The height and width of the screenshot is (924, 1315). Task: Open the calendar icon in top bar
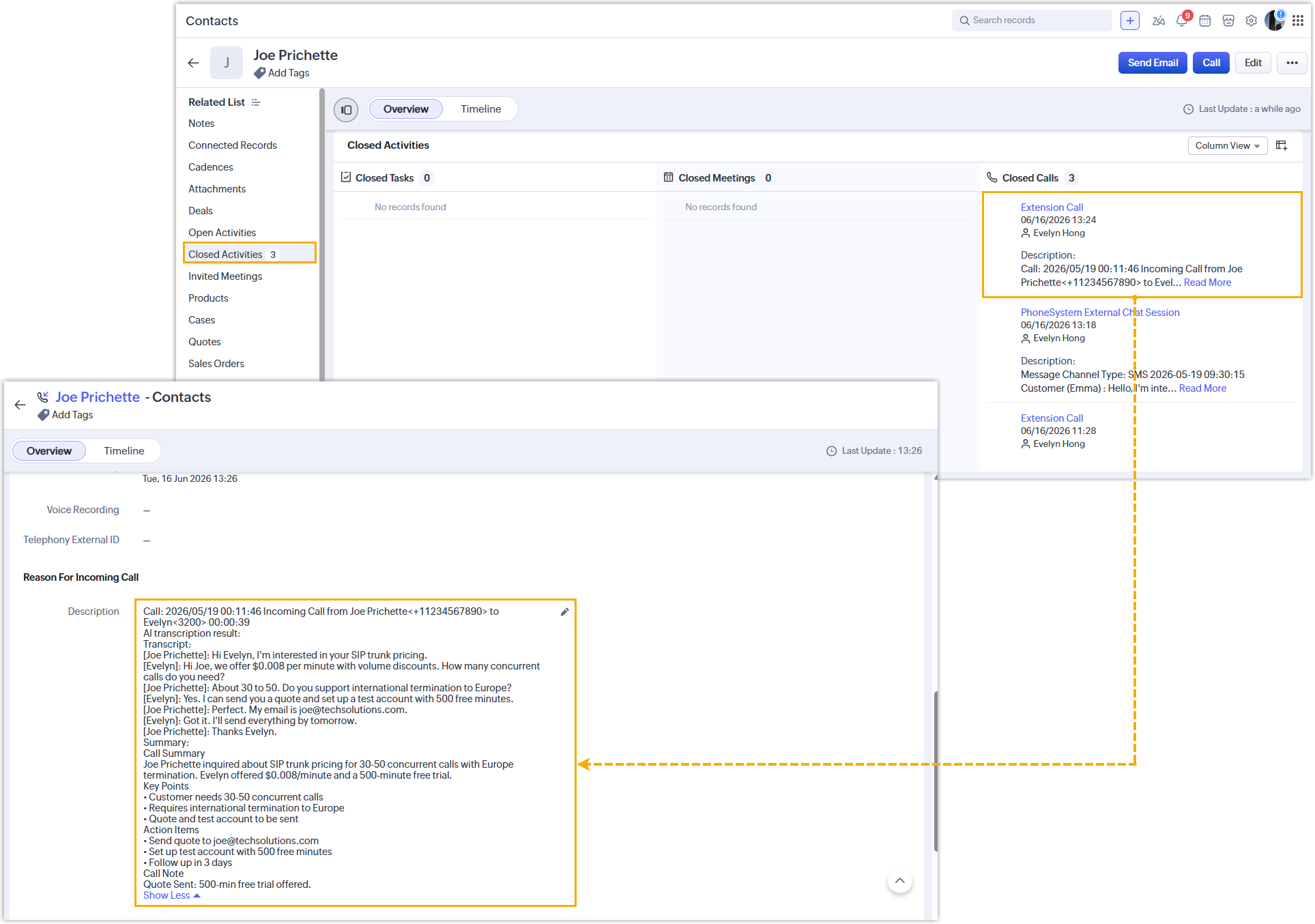1205,21
